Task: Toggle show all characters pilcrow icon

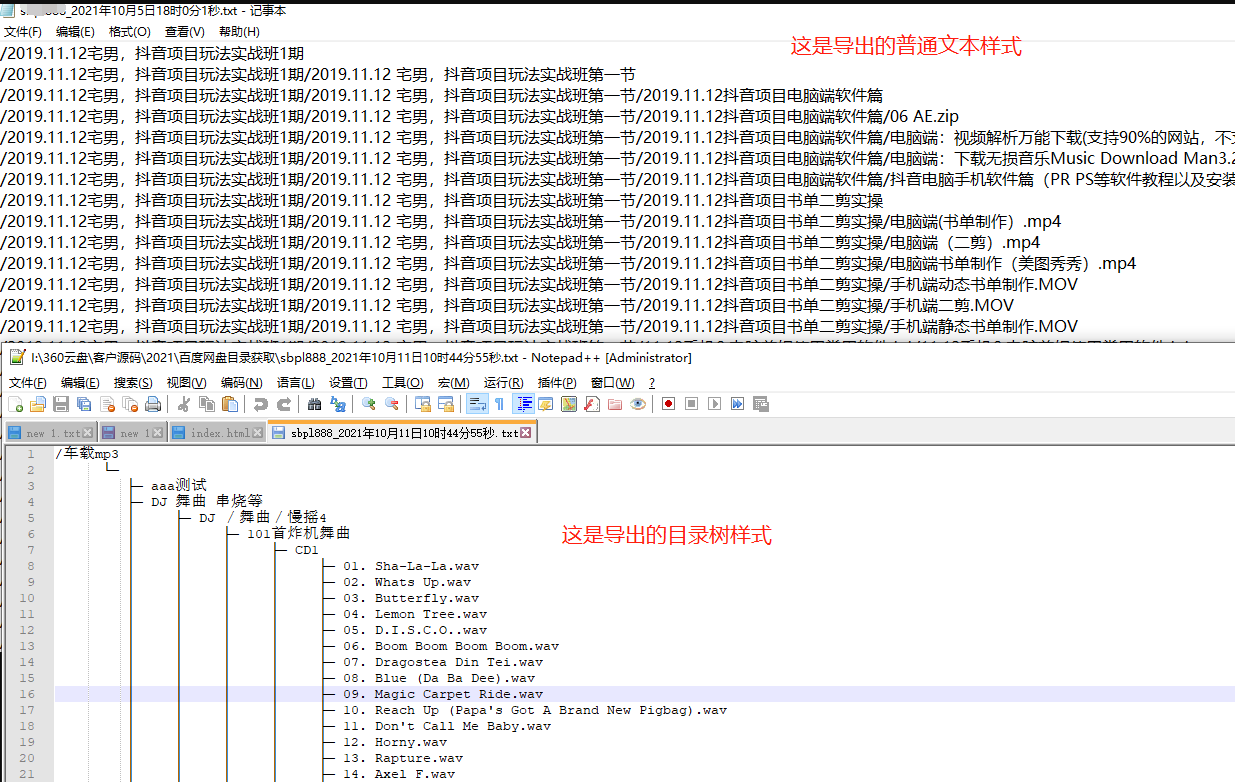Action: point(499,404)
